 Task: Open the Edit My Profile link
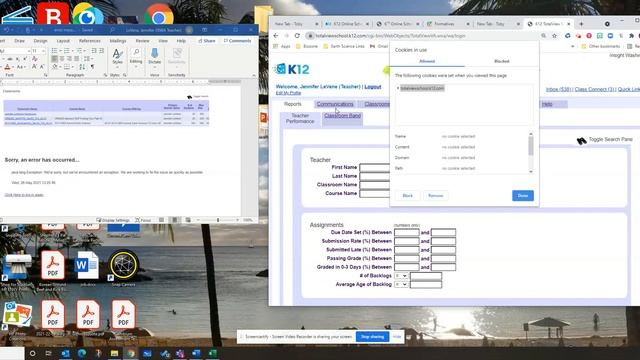288,93
